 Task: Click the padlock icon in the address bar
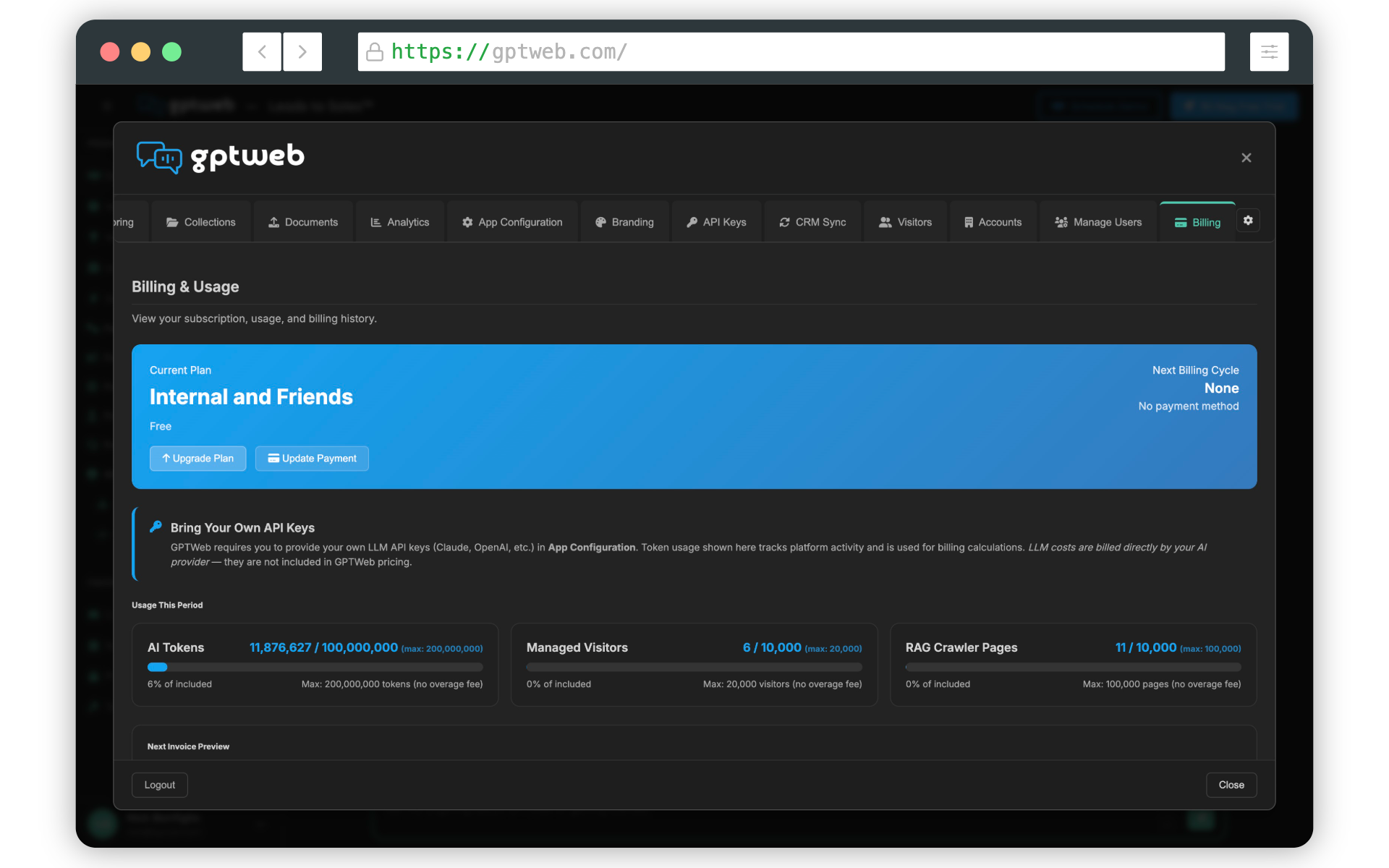point(375,51)
